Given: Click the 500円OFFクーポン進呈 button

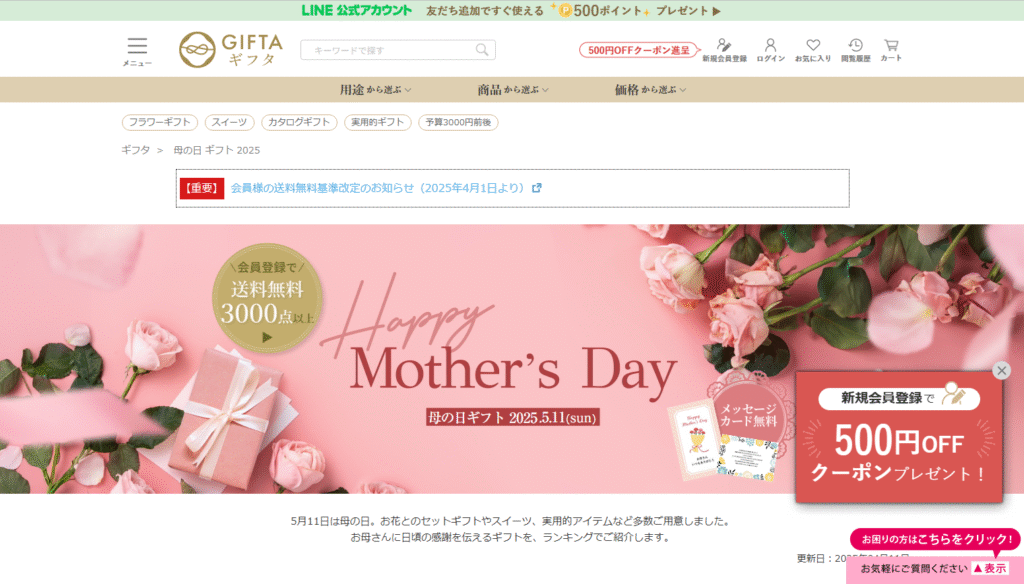Looking at the screenshot, I should pos(639,50).
